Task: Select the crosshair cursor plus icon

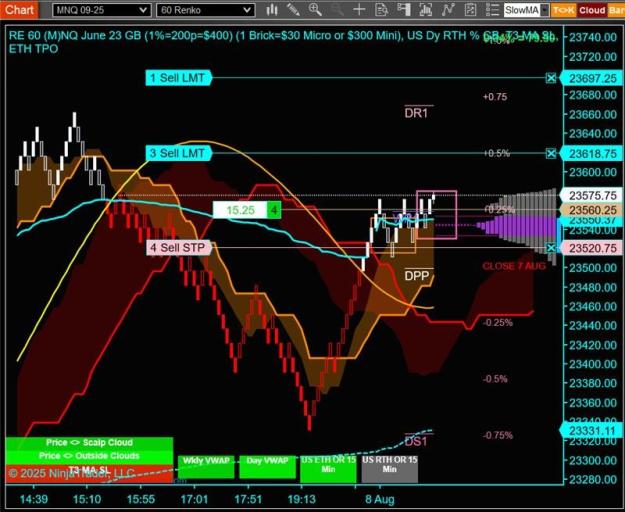Action: click(x=359, y=10)
